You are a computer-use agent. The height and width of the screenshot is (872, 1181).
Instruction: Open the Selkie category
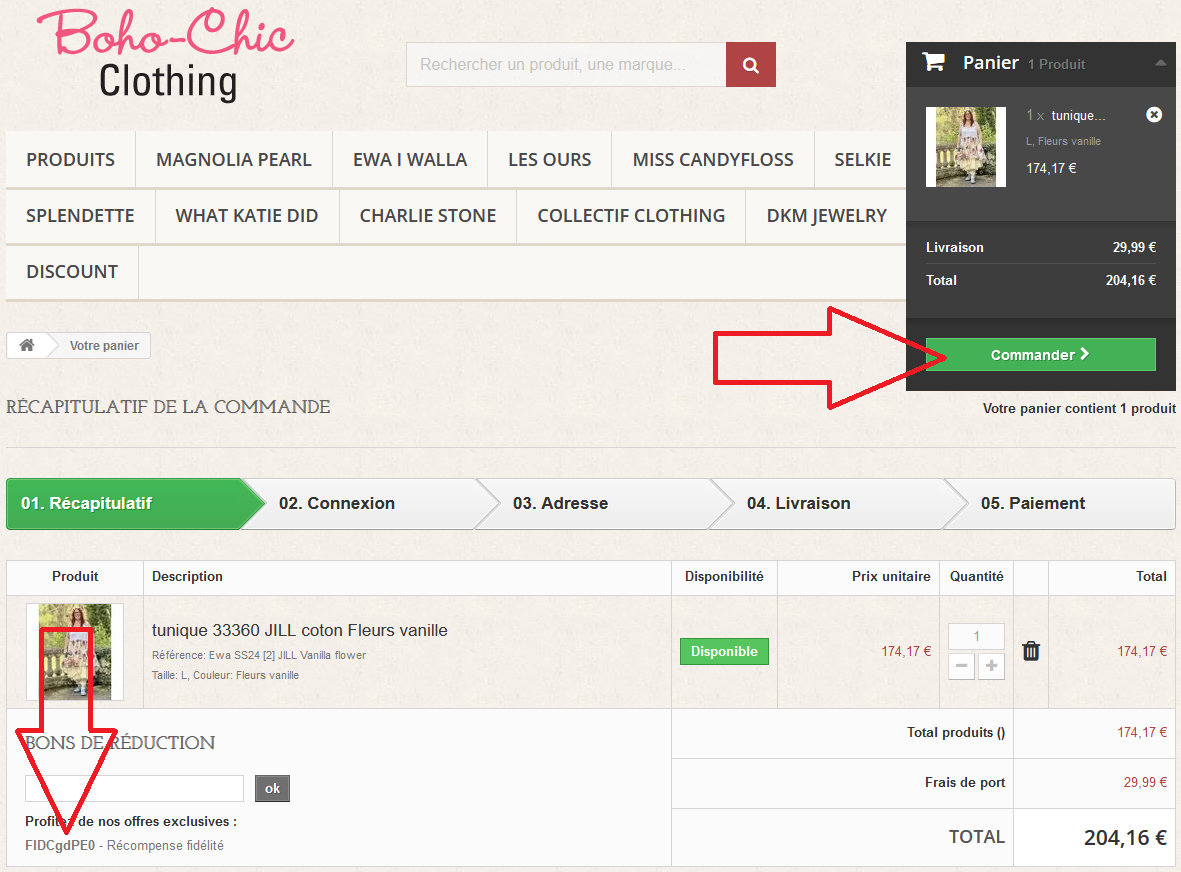coord(862,160)
